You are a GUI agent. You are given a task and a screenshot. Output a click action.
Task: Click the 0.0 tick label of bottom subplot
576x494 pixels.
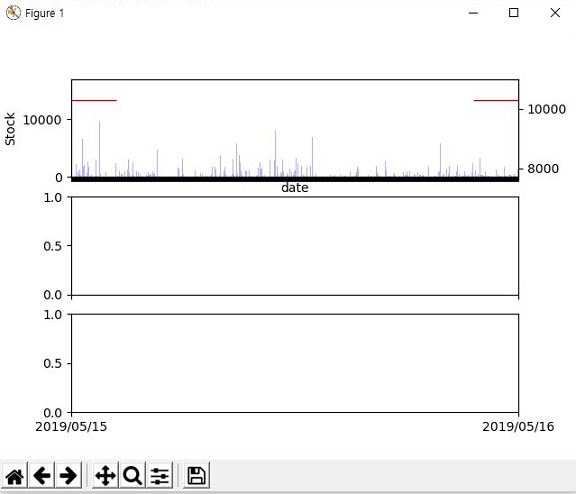(53, 413)
